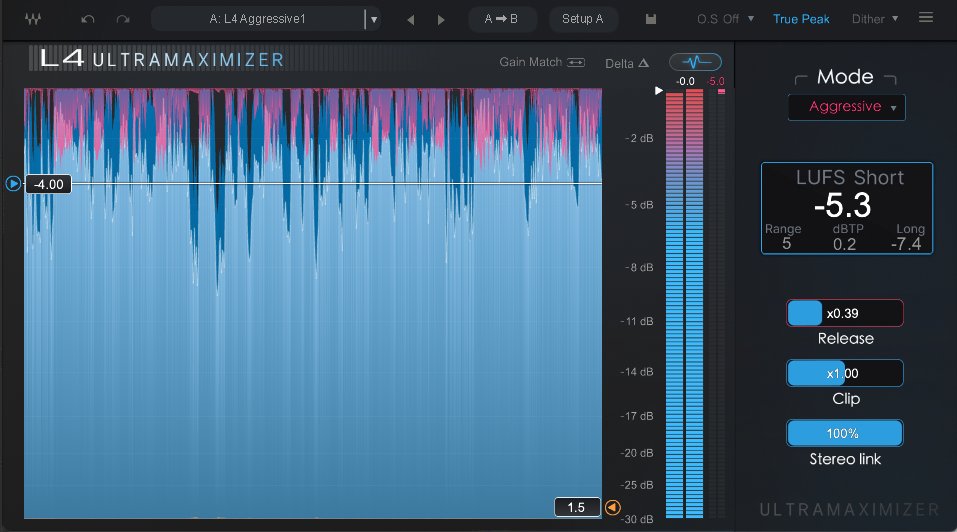Click preset name A: L4 Aggressive1
Viewport: 957px width, 532px height.
click(258, 19)
